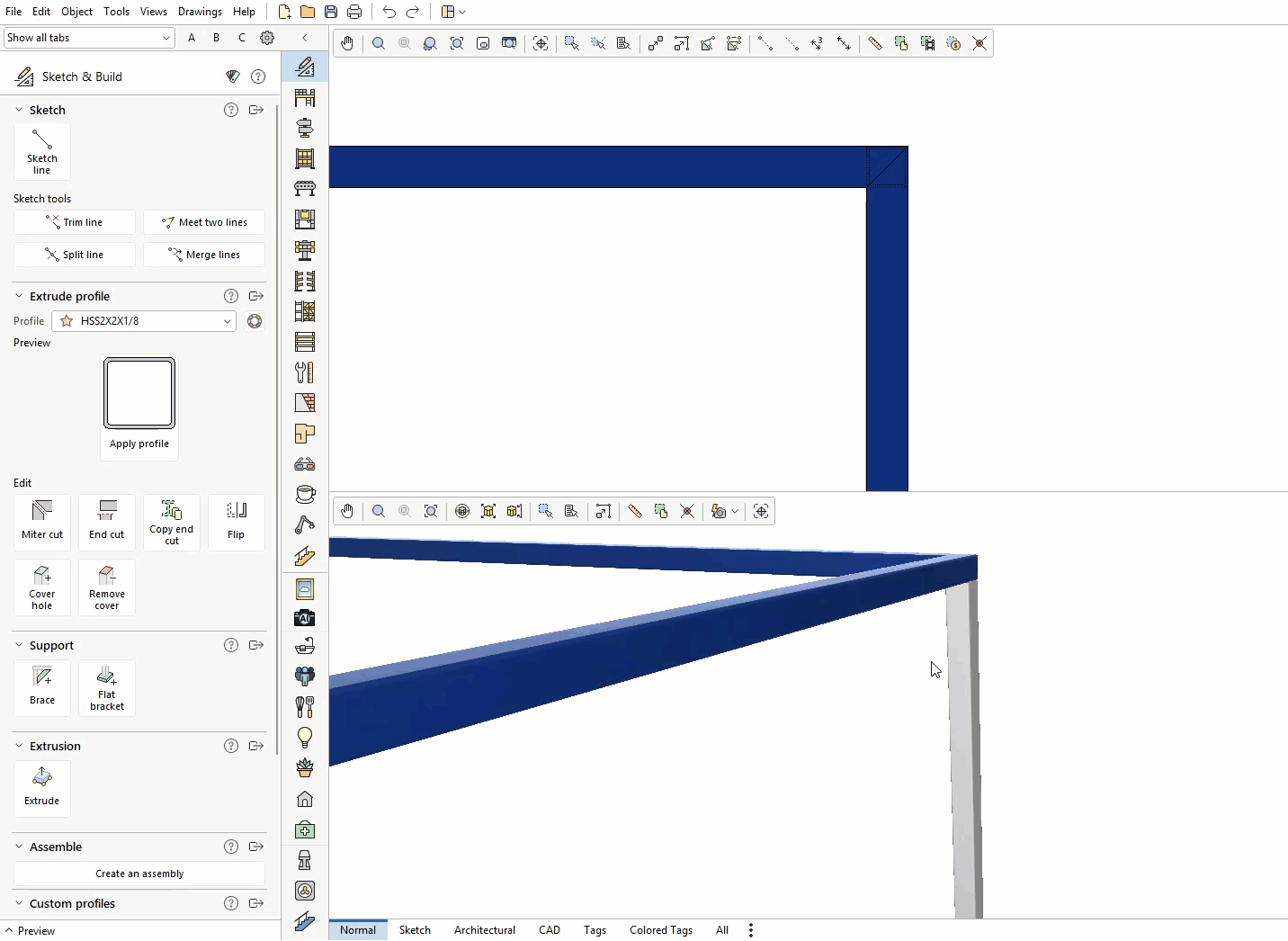This screenshot has width=1288, height=941.
Task: Open the camera sidebar tab
Action: (305, 618)
